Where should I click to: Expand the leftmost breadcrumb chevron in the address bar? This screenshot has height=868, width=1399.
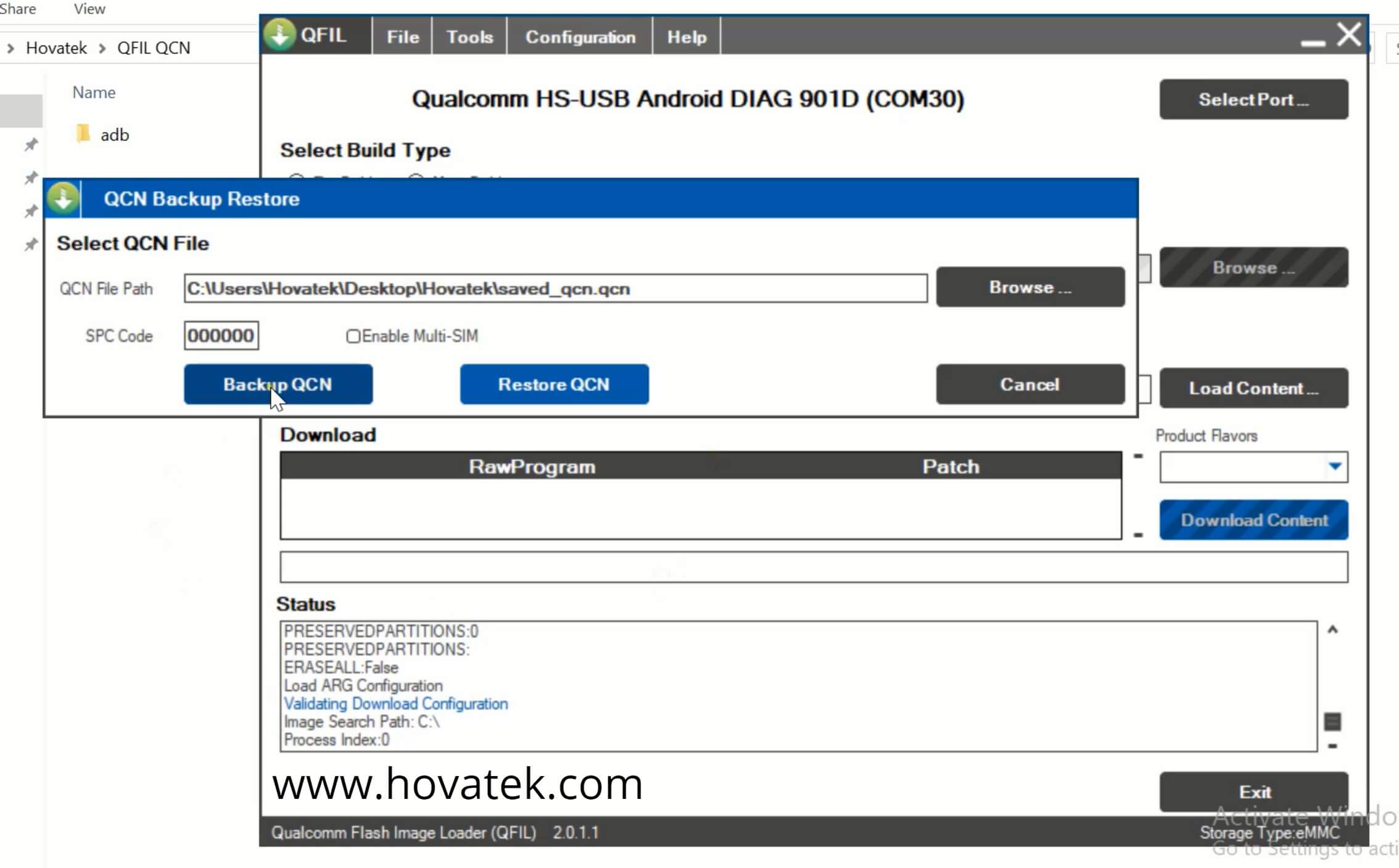[x=10, y=48]
